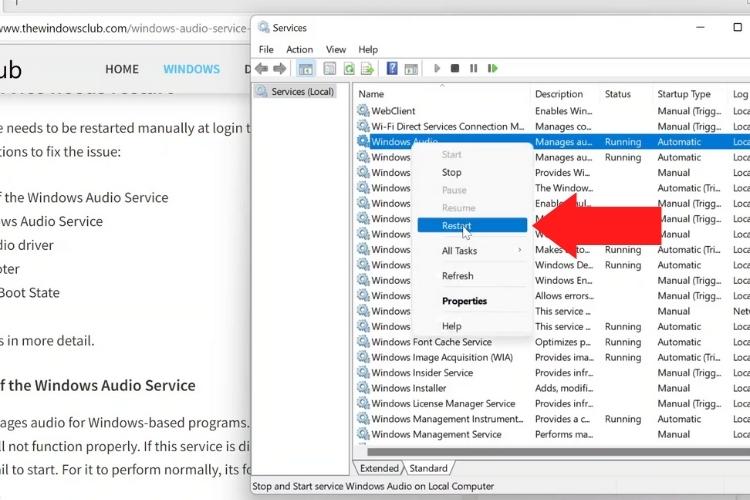Click the browser address bar URL
This screenshot has height=500, width=750.
tap(124, 28)
